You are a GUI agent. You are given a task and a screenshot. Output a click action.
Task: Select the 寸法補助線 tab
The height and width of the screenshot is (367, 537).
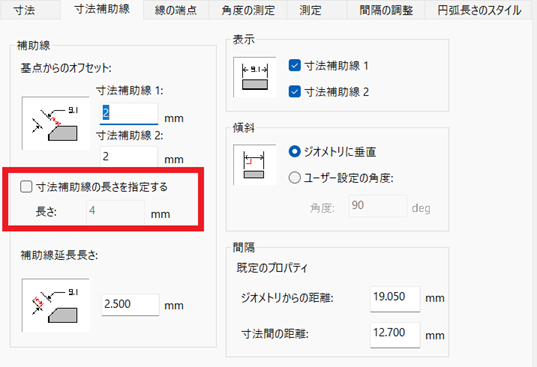102,10
